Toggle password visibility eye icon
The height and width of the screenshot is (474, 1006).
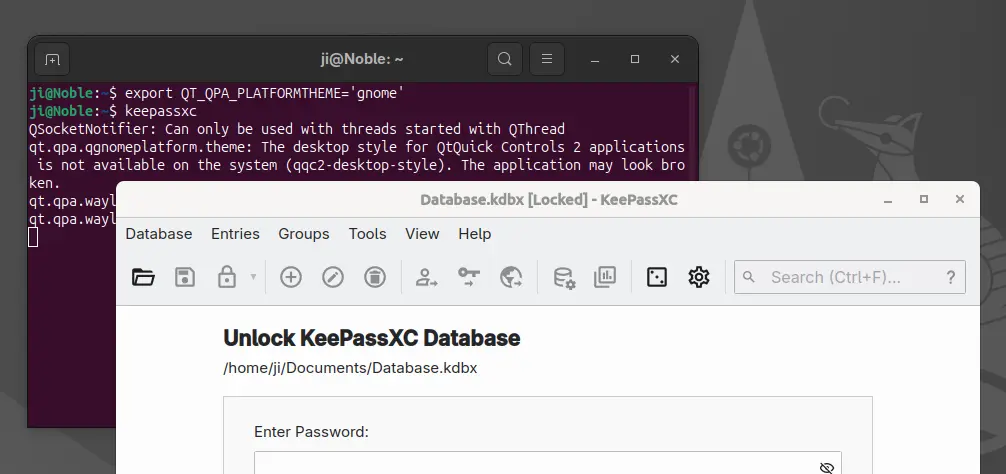point(826,467)
